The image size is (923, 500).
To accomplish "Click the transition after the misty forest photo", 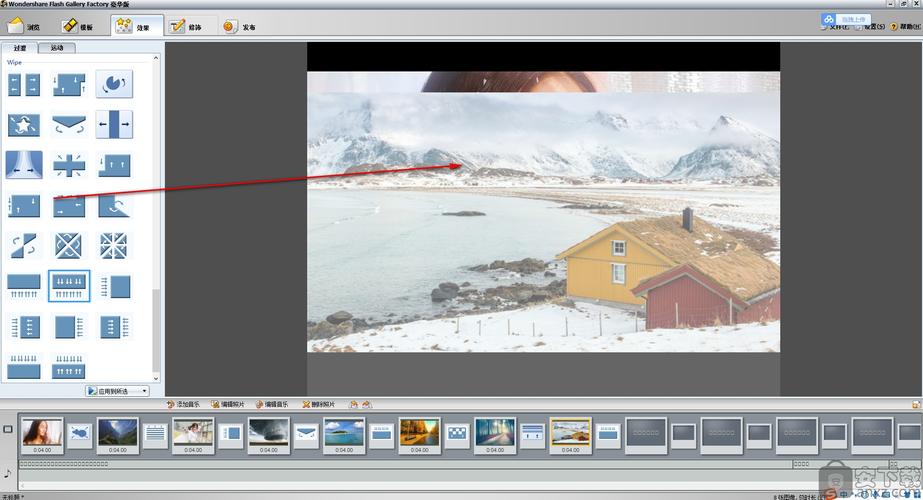I will (533, 435).
